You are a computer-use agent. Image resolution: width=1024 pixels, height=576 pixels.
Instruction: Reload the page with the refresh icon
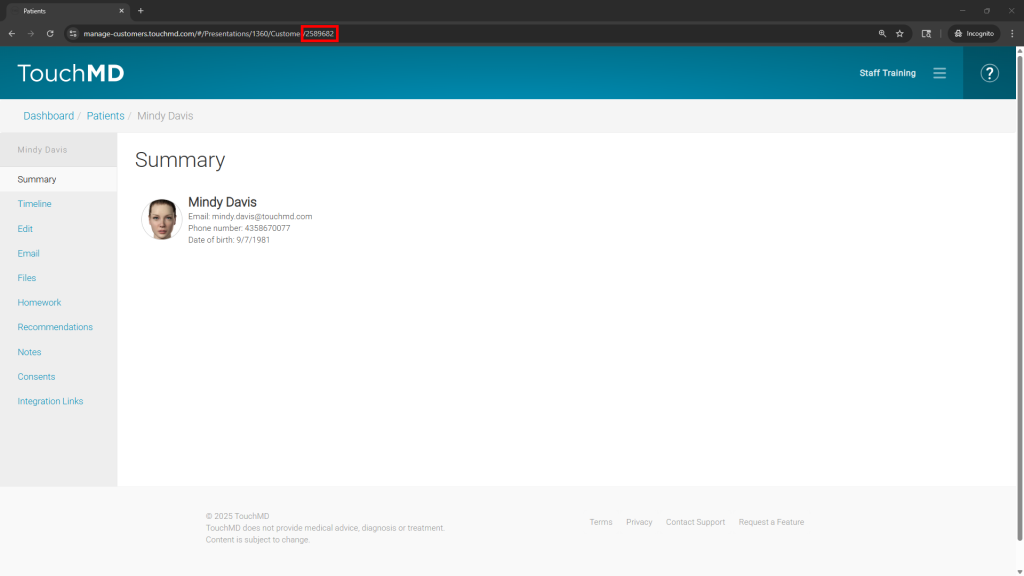pos(50,33)
